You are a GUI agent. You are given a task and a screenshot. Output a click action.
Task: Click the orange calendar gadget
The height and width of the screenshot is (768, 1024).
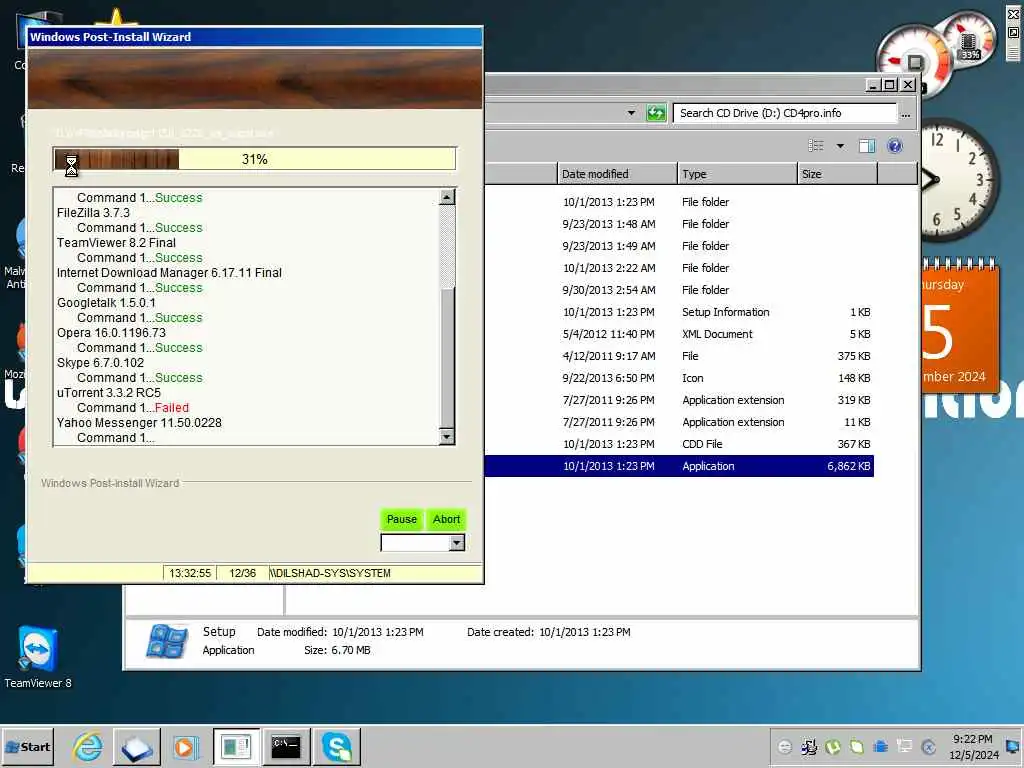pos(960,327)
